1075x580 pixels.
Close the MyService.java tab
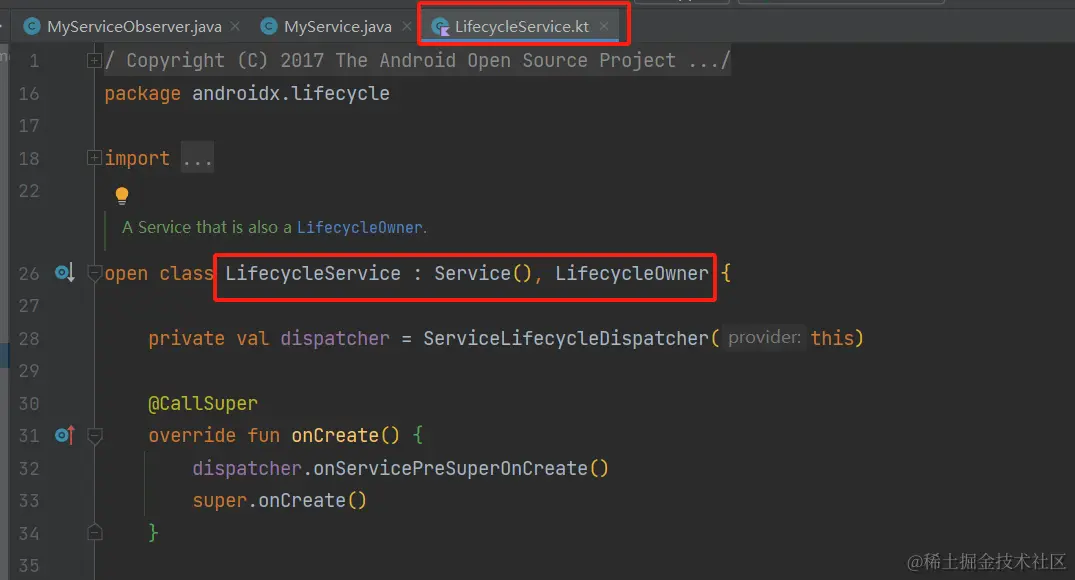pyautogui.click(x=407, y=26)
